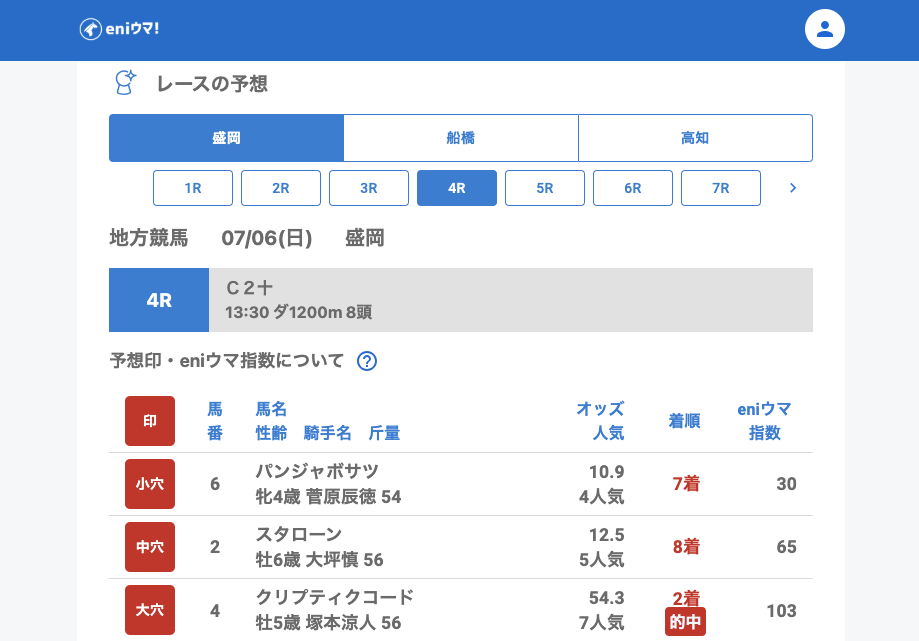Select race 1R
Screen dimensions: 919x641
coord(193,188)
